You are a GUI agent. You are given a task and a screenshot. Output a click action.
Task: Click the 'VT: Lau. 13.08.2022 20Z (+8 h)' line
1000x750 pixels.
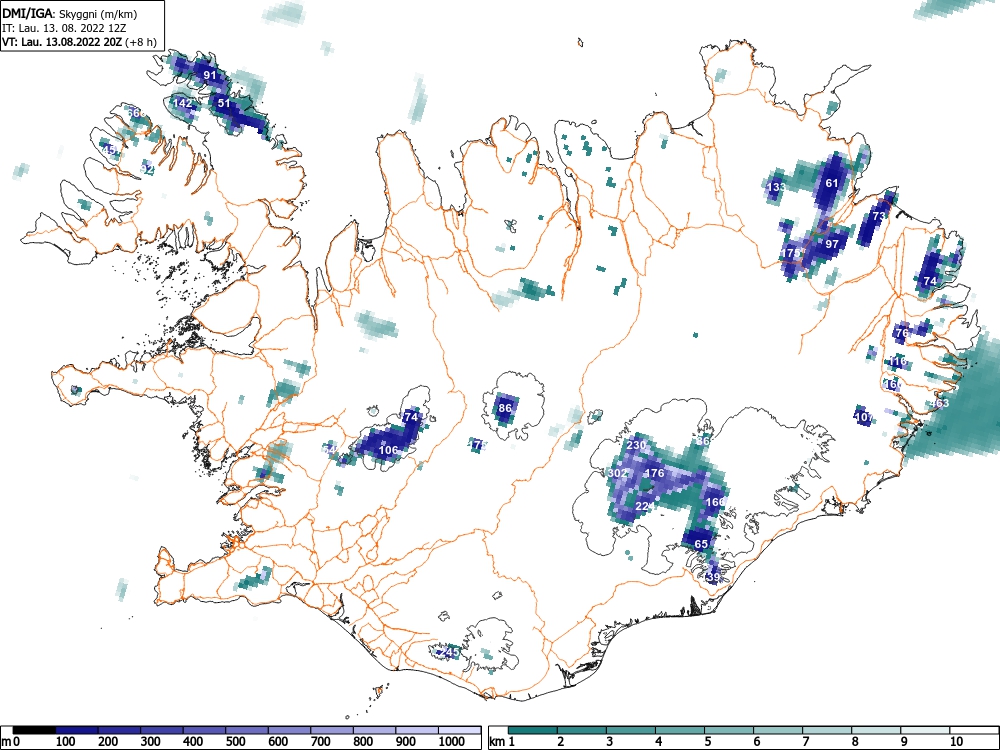point(79,42)
